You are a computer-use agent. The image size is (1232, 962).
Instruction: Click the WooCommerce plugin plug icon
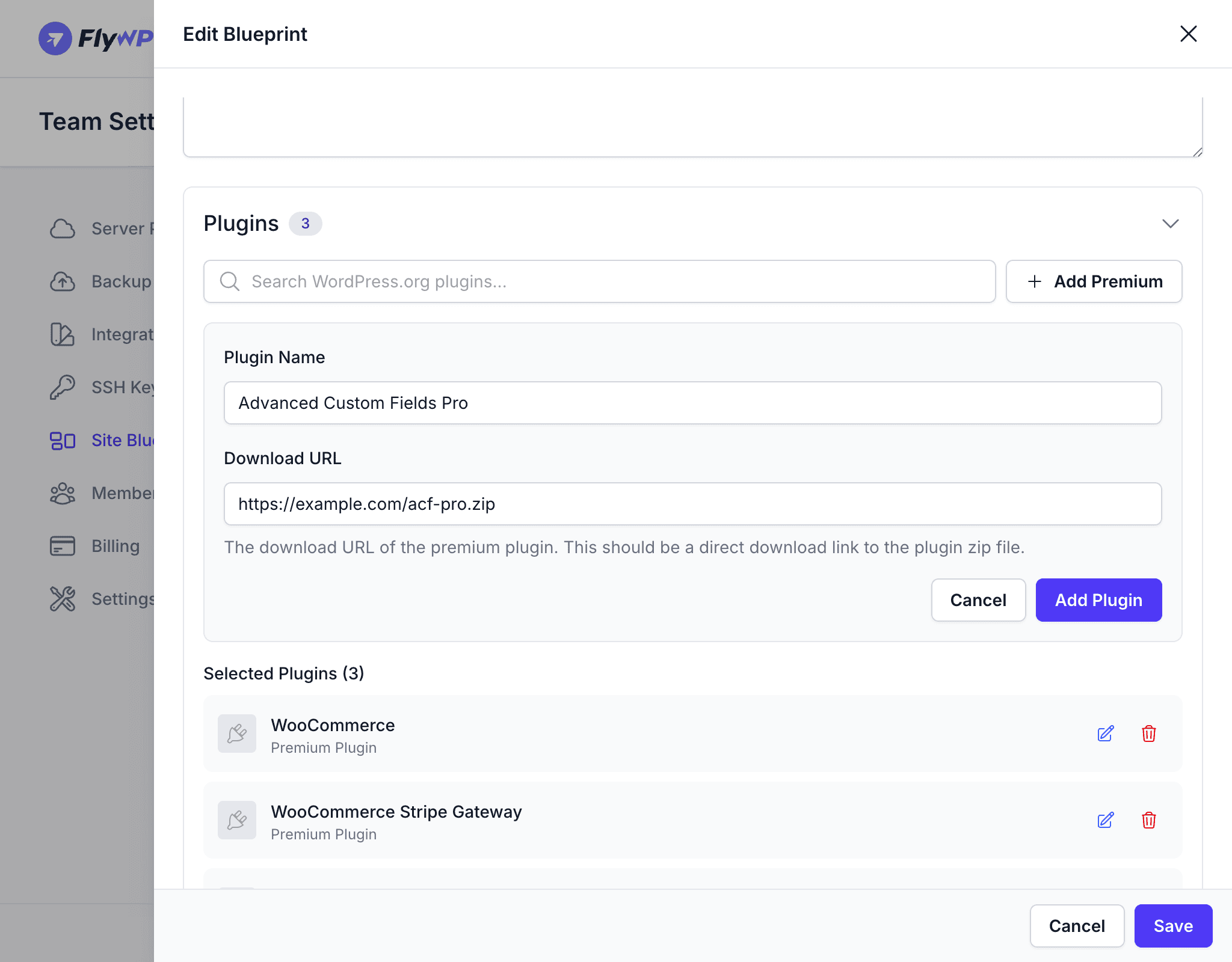pos(237,734)
